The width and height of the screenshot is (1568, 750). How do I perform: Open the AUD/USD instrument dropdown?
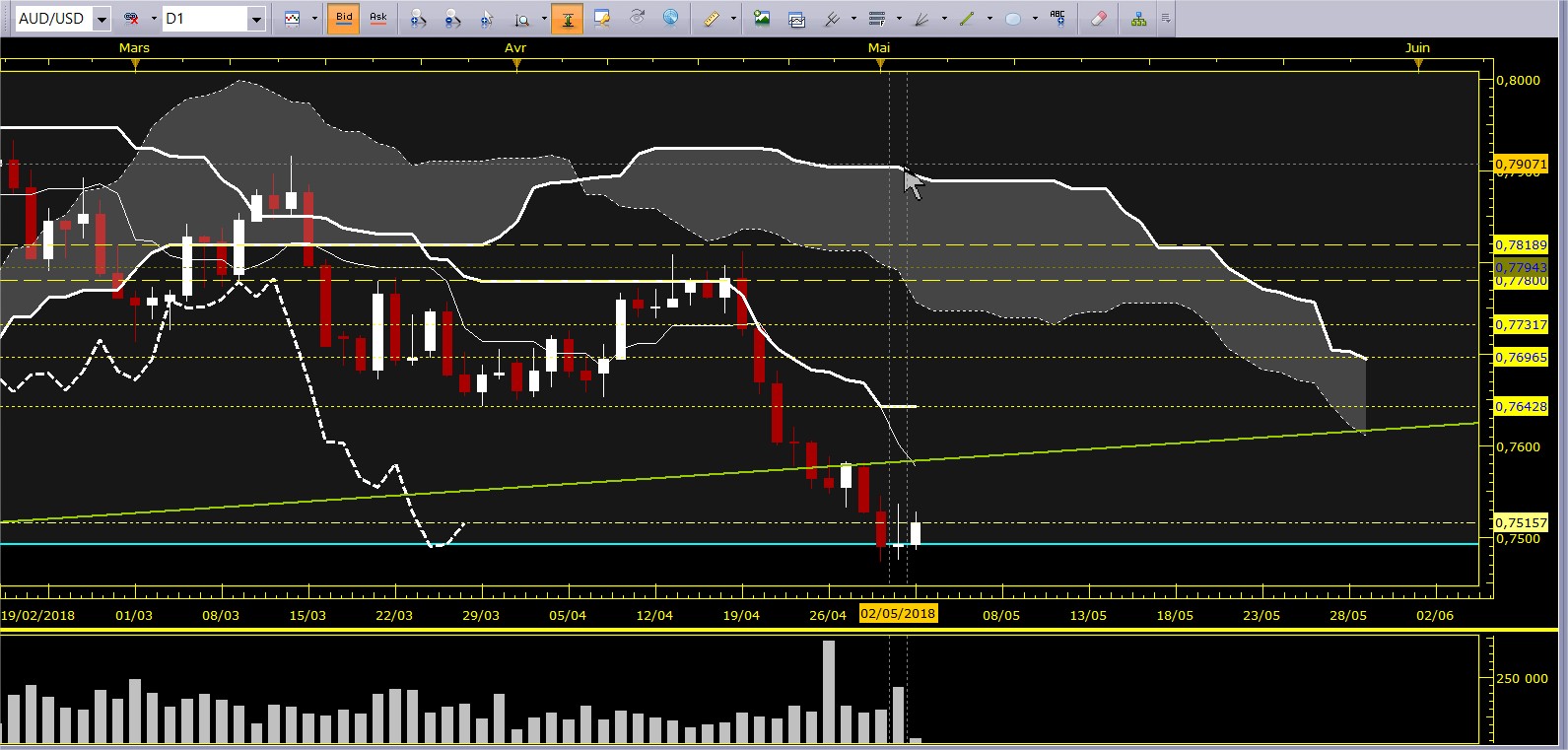coord(102,19)
